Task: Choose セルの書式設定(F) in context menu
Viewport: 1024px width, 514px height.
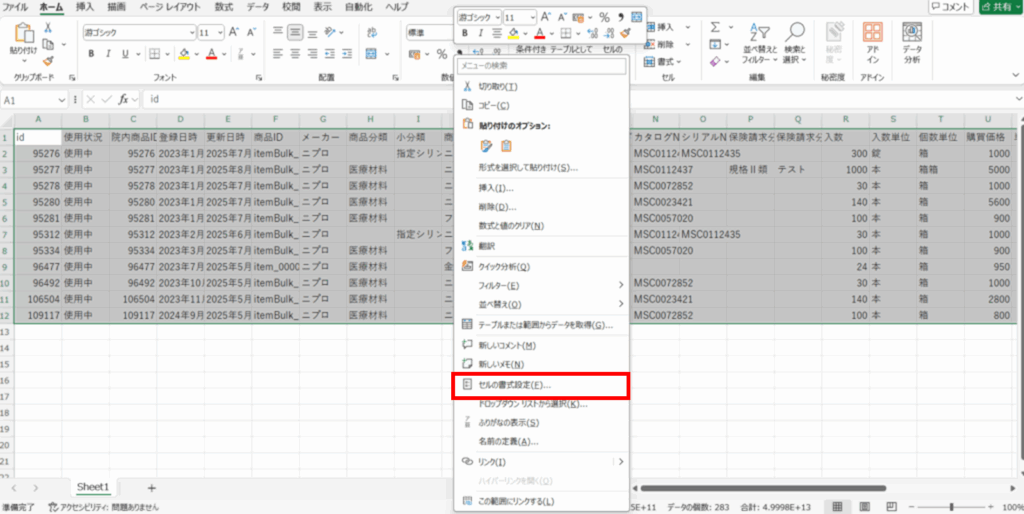Action: (541, 385)
